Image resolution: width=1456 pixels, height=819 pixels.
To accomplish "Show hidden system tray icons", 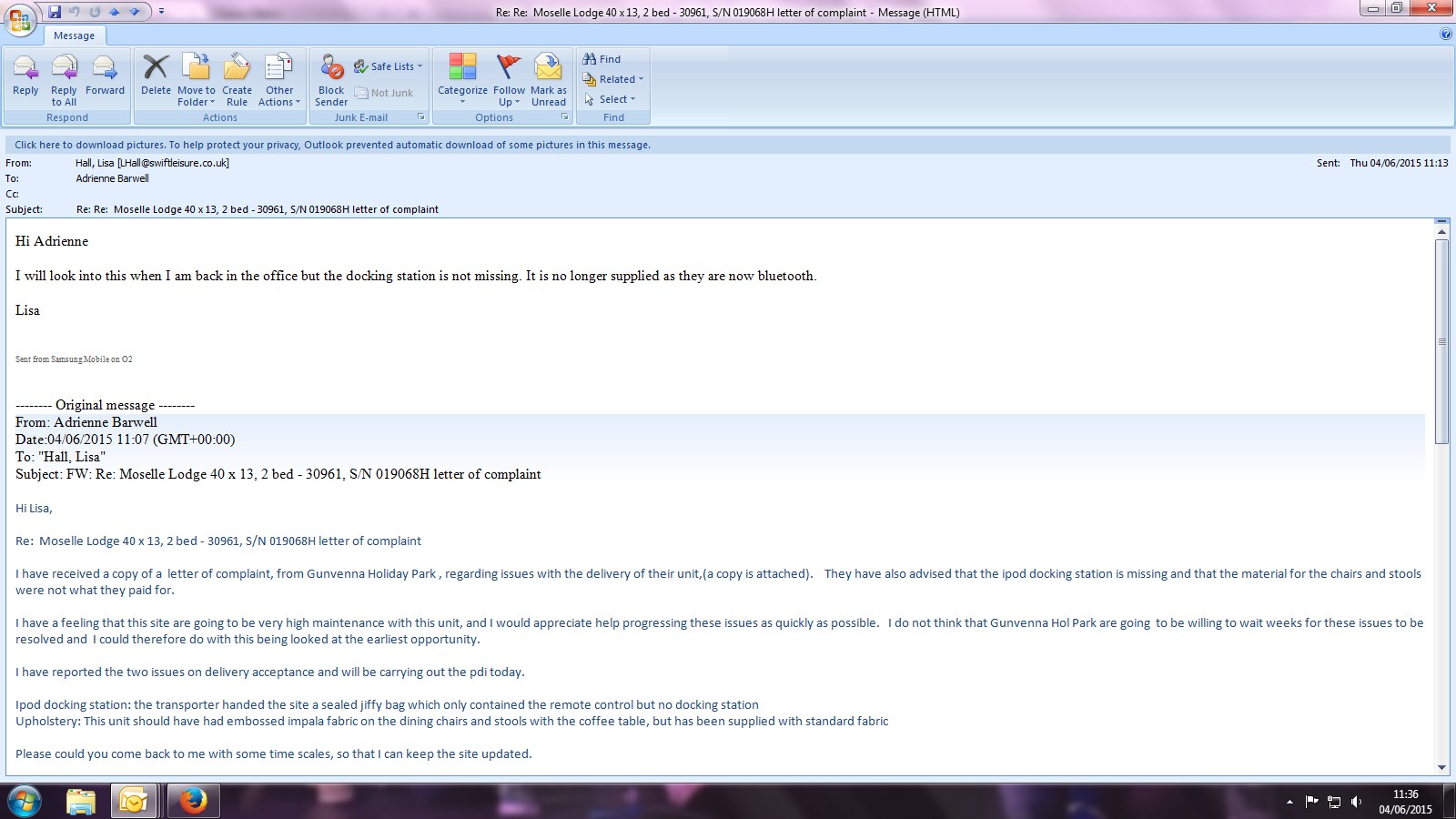I will (x=1289, y=802).
